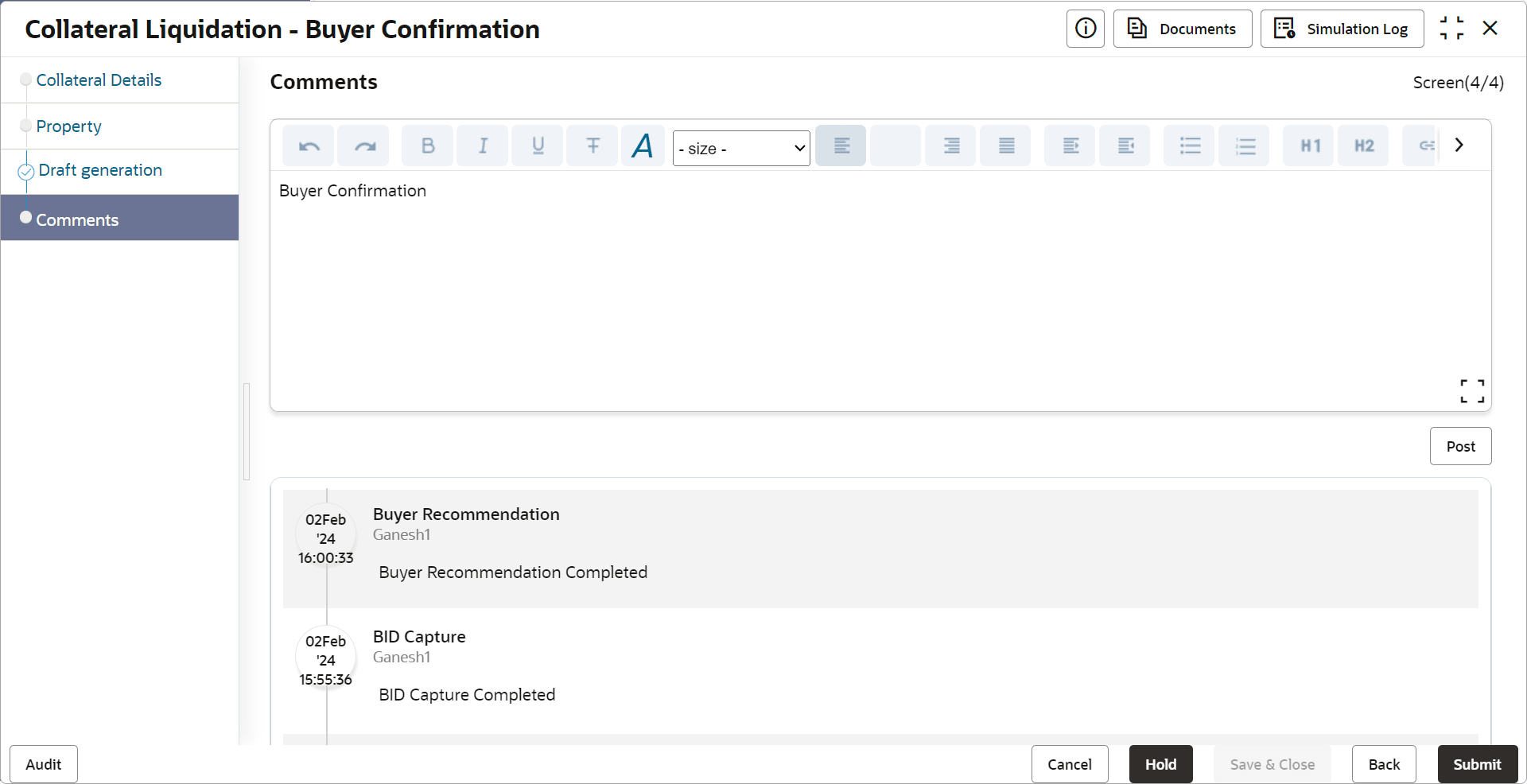Align text to the left

pos(841,146)
